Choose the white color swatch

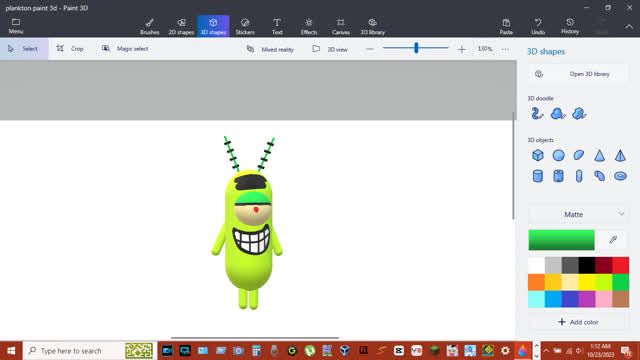(536, 265)
